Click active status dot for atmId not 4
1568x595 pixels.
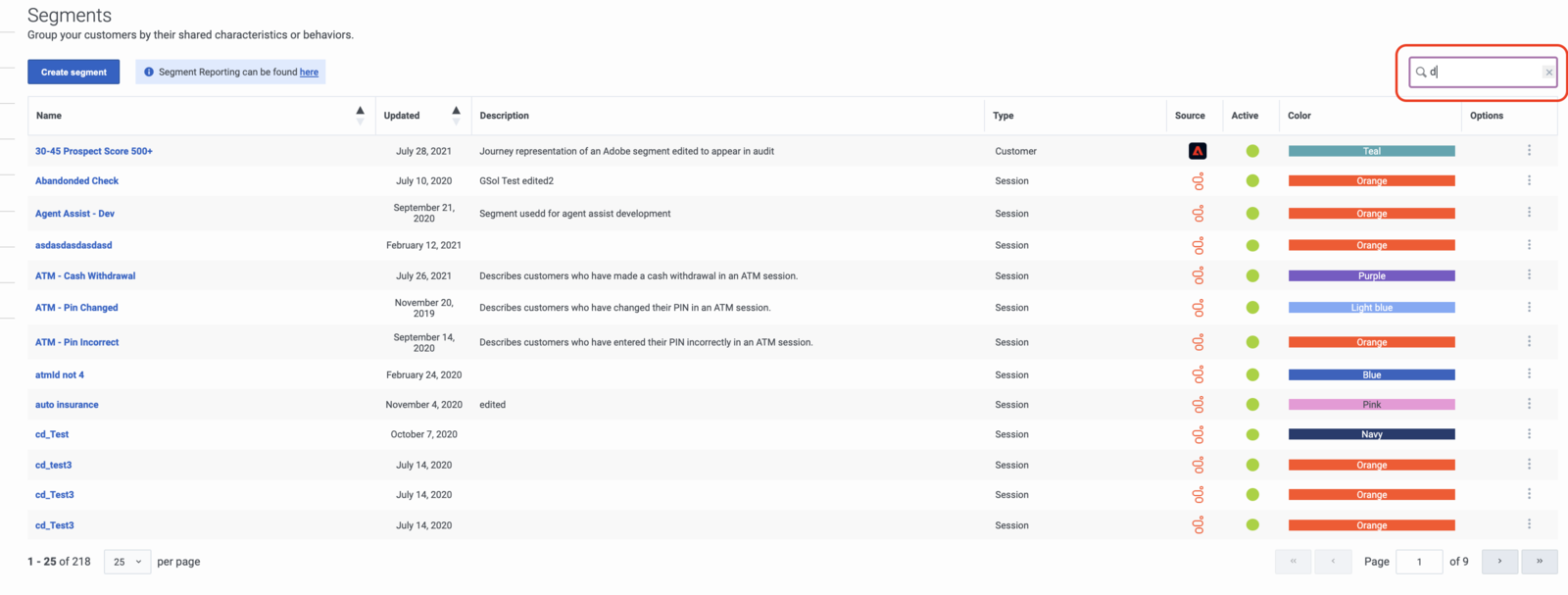pyautogui.click(x=1252, y=374)
